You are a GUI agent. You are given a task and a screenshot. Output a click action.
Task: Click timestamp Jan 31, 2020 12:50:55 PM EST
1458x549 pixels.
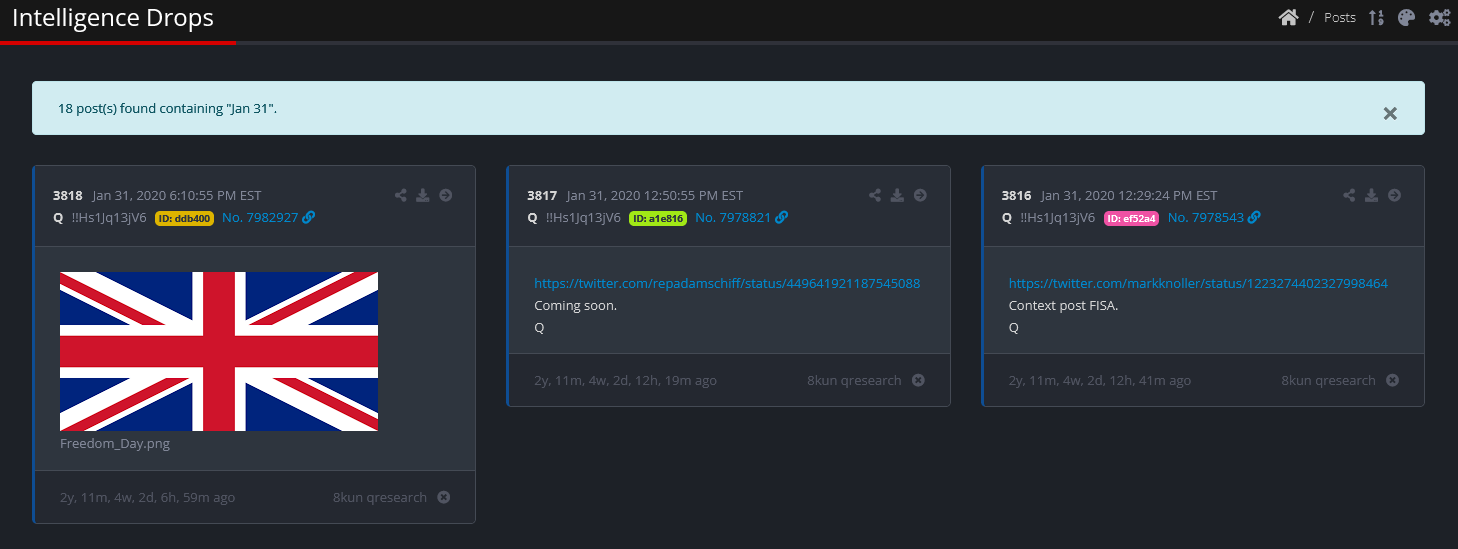coord(655,196)
